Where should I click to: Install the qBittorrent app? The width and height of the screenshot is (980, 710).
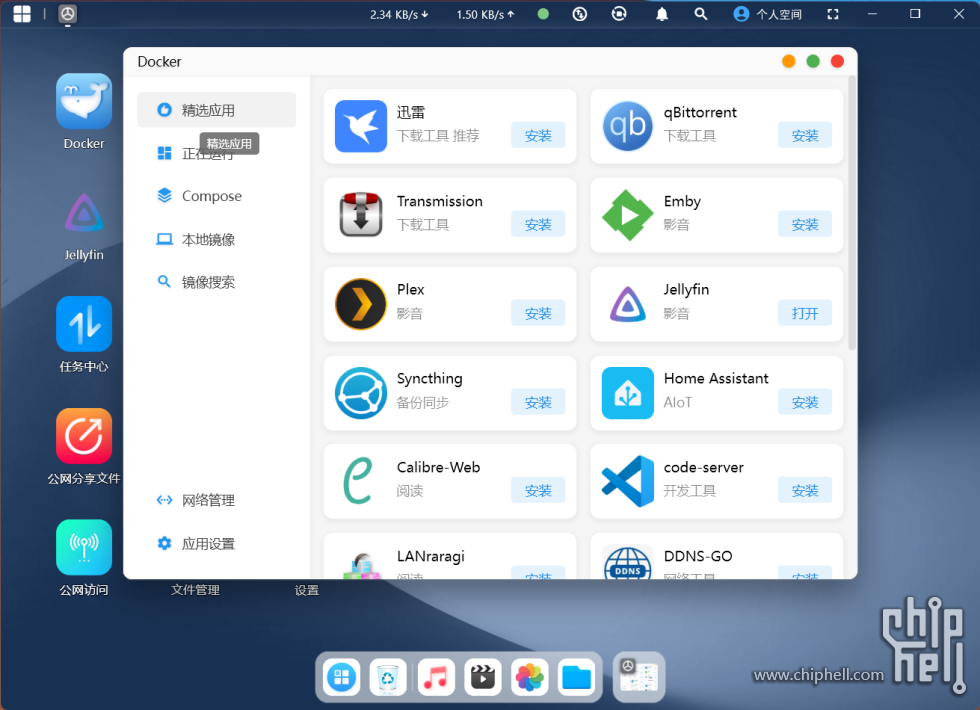[x=805, y=136]
